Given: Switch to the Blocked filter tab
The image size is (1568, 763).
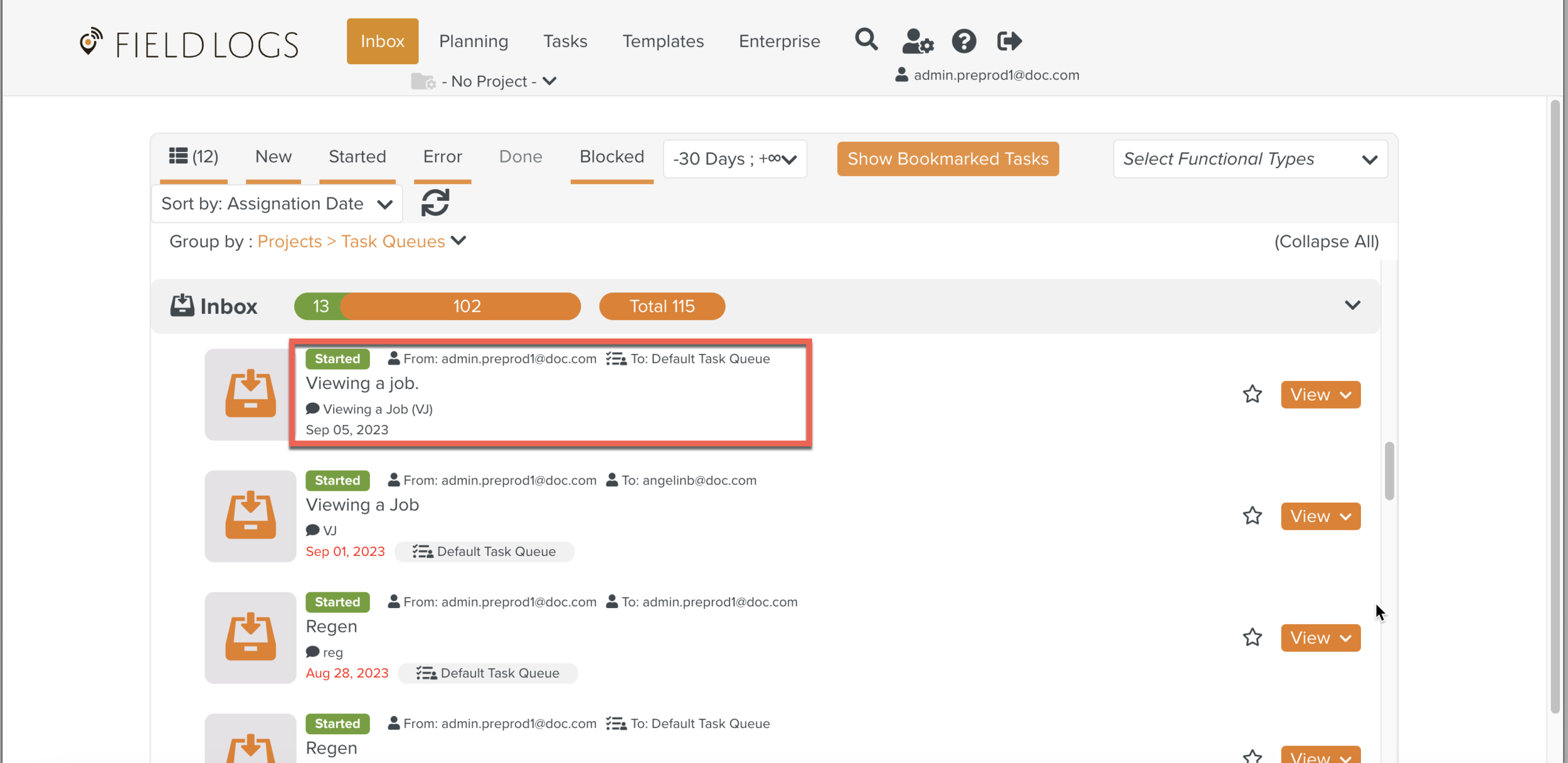Looking at the screenshot, I should pyautogui.click(x=612, y=157).
